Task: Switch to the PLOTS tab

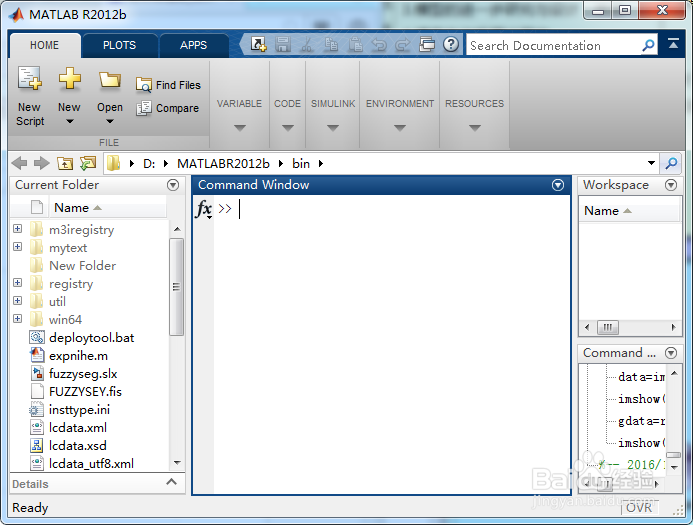Action: (x=119, y=45)
